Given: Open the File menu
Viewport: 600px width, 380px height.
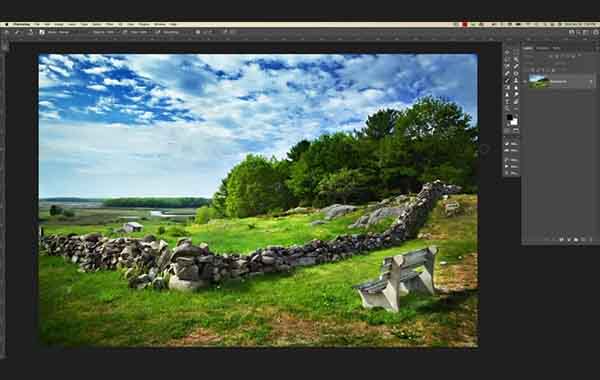Looking at the screenshot, I should coord(36,24).
